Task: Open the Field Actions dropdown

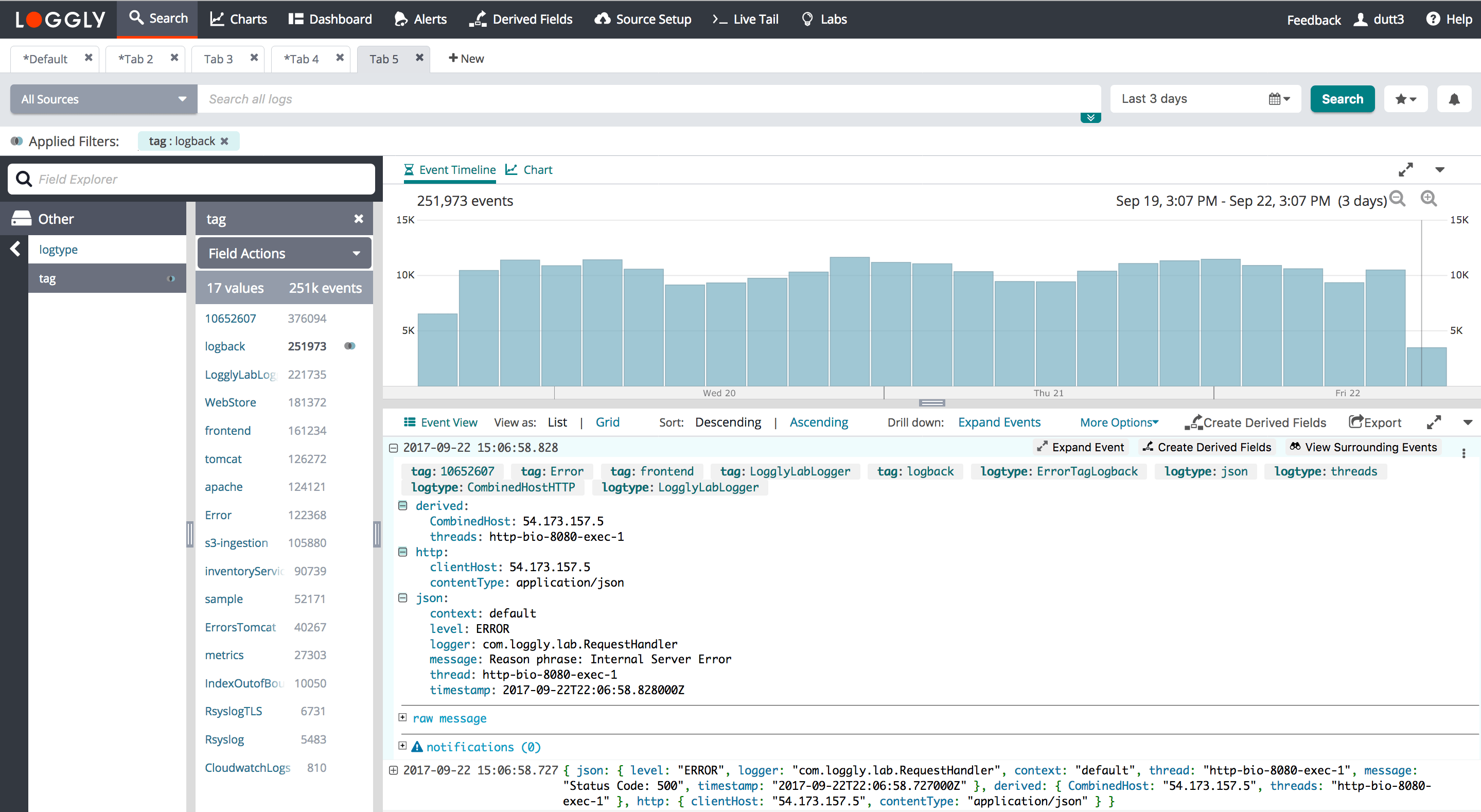Action: [284, 254]
